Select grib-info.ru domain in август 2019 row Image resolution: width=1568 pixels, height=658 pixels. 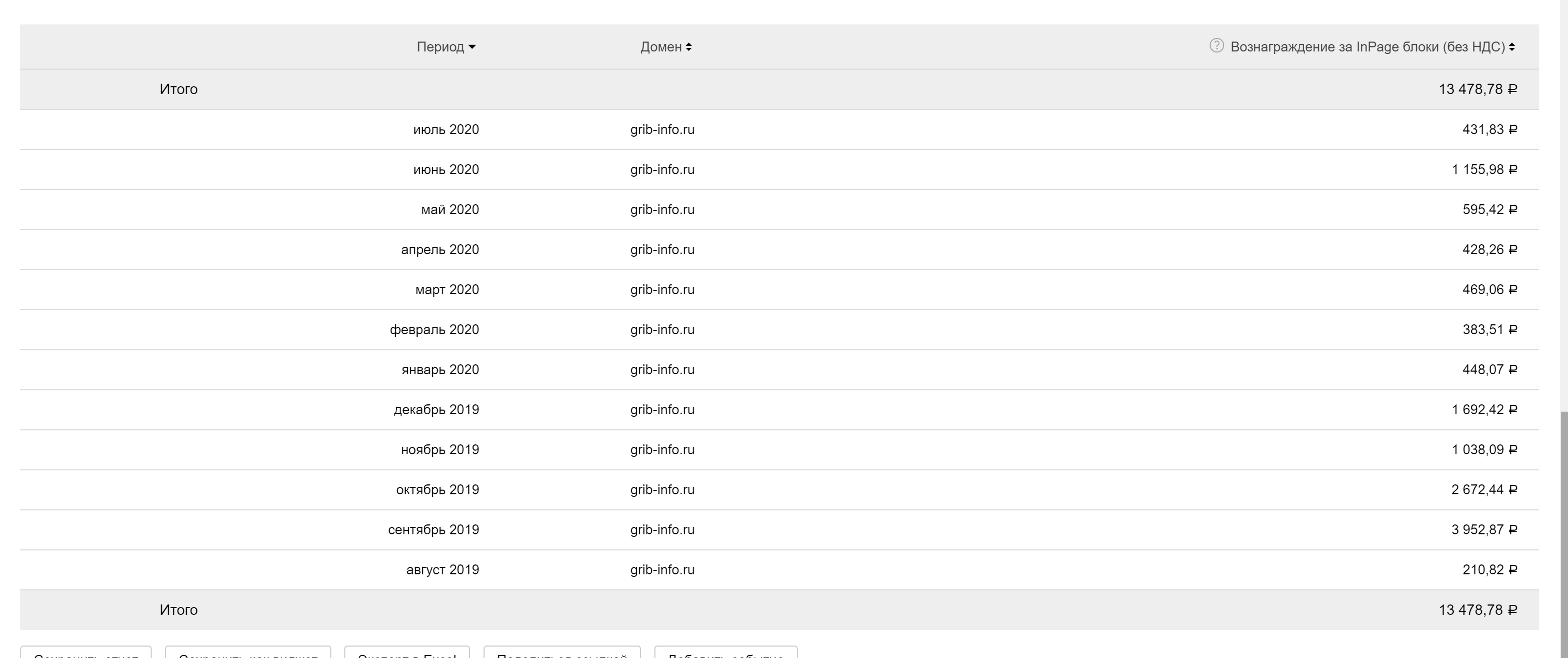[662, 570]
